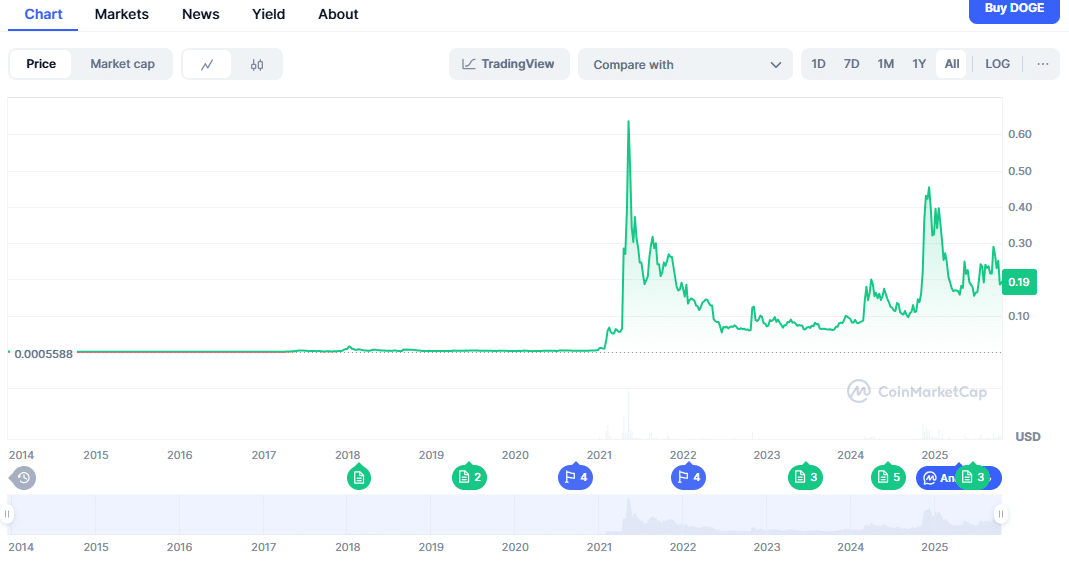Go to the Yield tab
Viewport: 1069px width, 579px height.
click(x=268, y=14)
